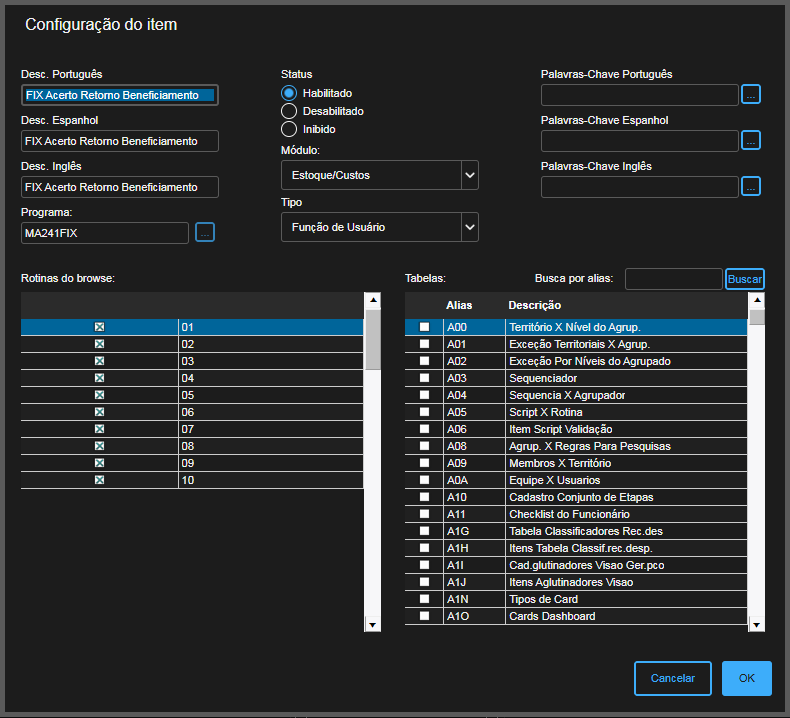Viewport: 790px width, 718px height.
Task: Click the Tabelas list vertical scrollbar thumb
Action: coord(757,318)
